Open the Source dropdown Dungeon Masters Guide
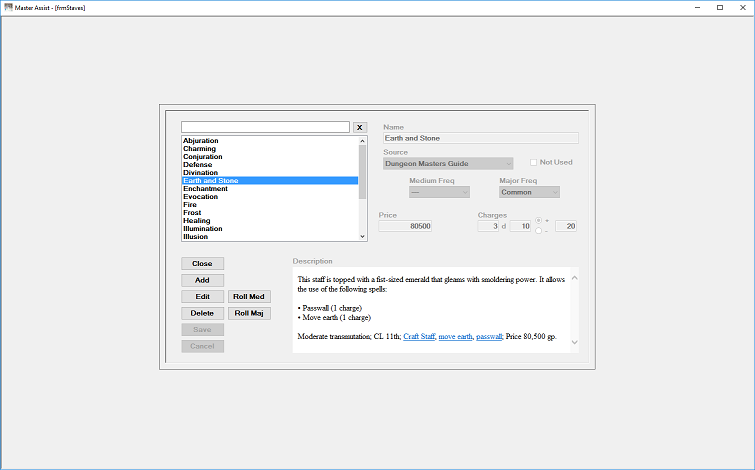The image size is (755, 470). click(x=448, y=164)
